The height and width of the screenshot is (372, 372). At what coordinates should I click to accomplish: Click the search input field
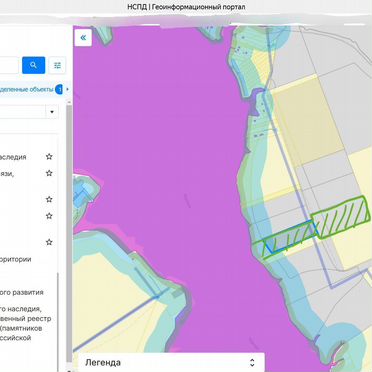click(x=9, y=65)
